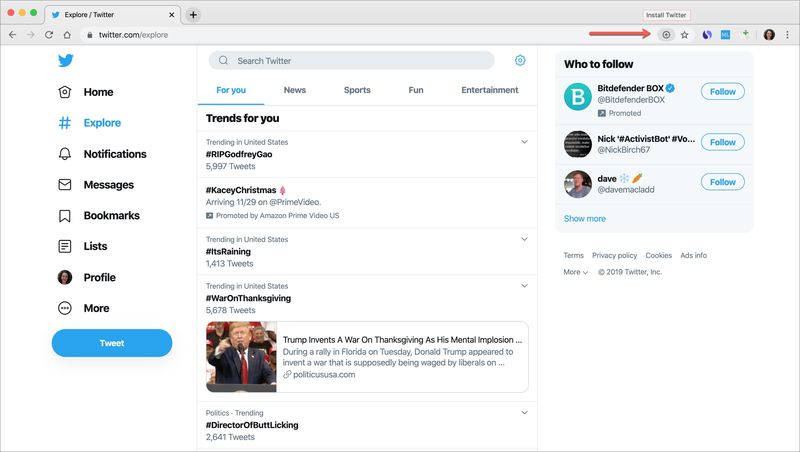Click the purple swirl extension icon
The height and width of the screenshot is (452, 800).
point(707,35)
